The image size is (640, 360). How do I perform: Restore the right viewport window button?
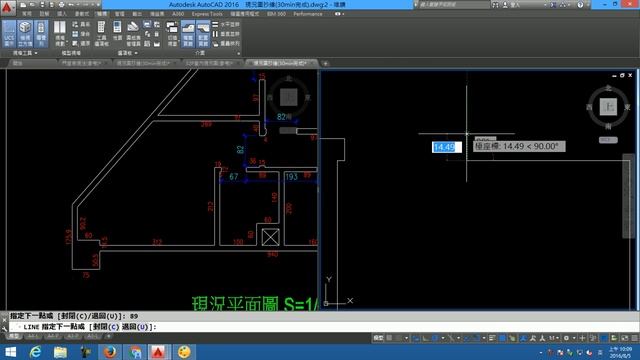622,76
